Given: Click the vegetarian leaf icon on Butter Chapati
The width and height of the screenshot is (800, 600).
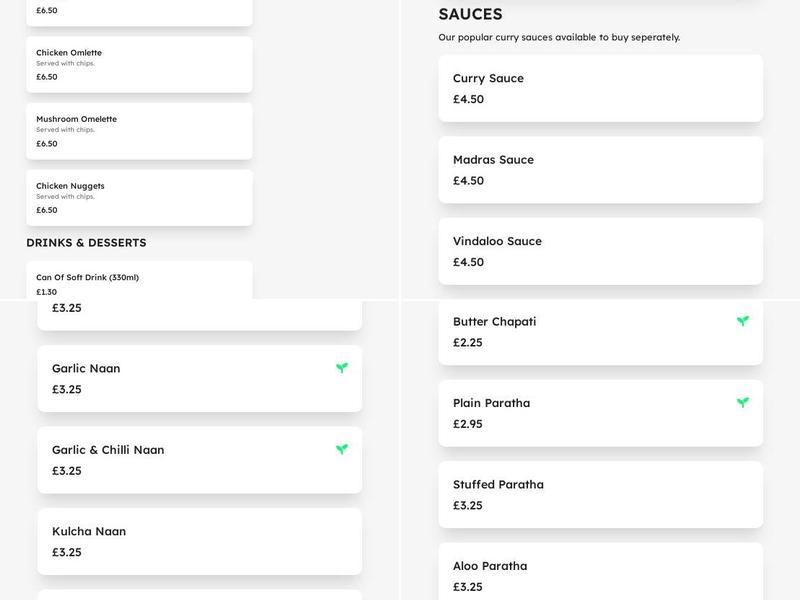Looking at the screenshot, I should tap(743, 321).
